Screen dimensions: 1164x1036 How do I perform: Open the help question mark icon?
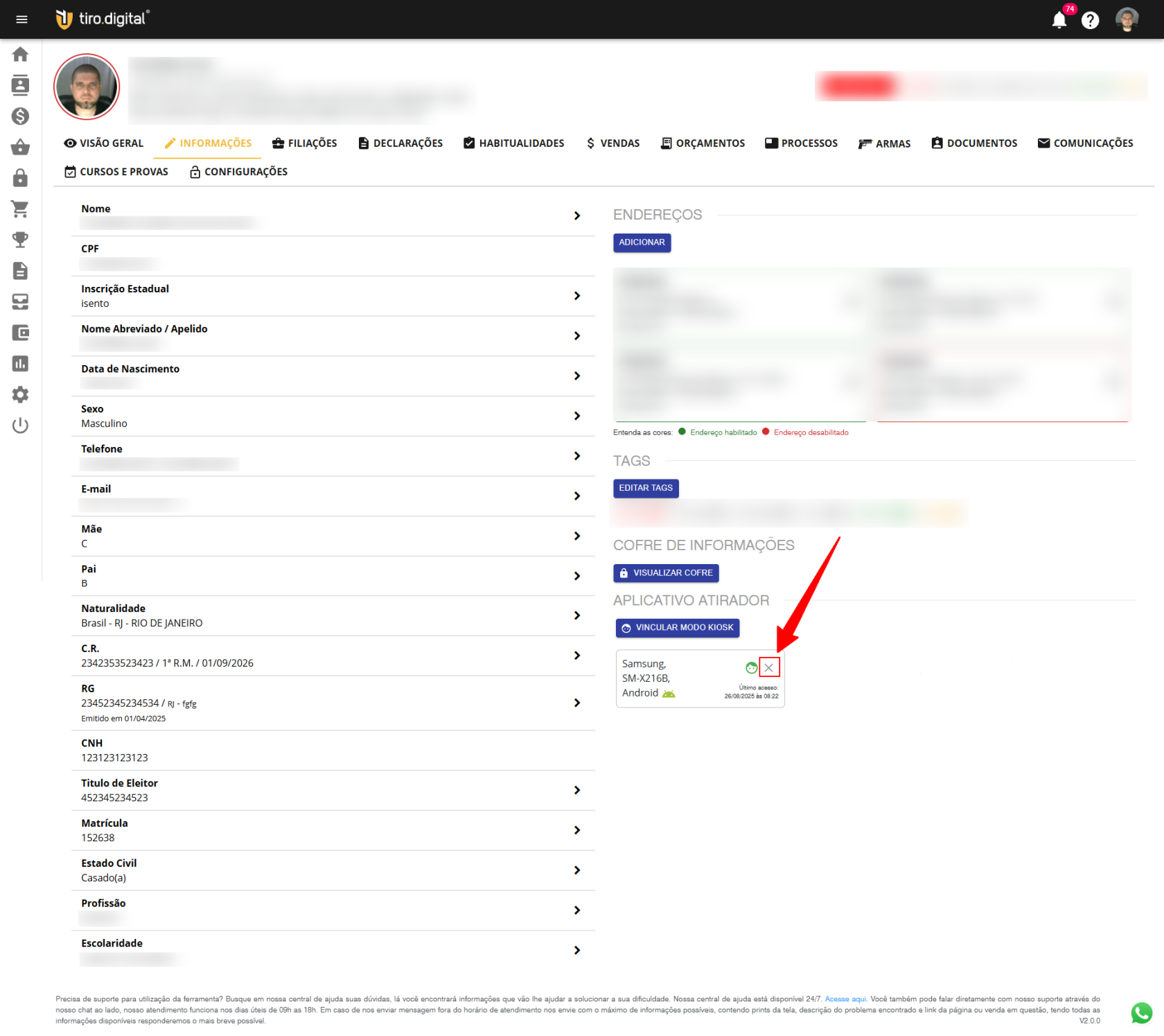coord(1090,20)
